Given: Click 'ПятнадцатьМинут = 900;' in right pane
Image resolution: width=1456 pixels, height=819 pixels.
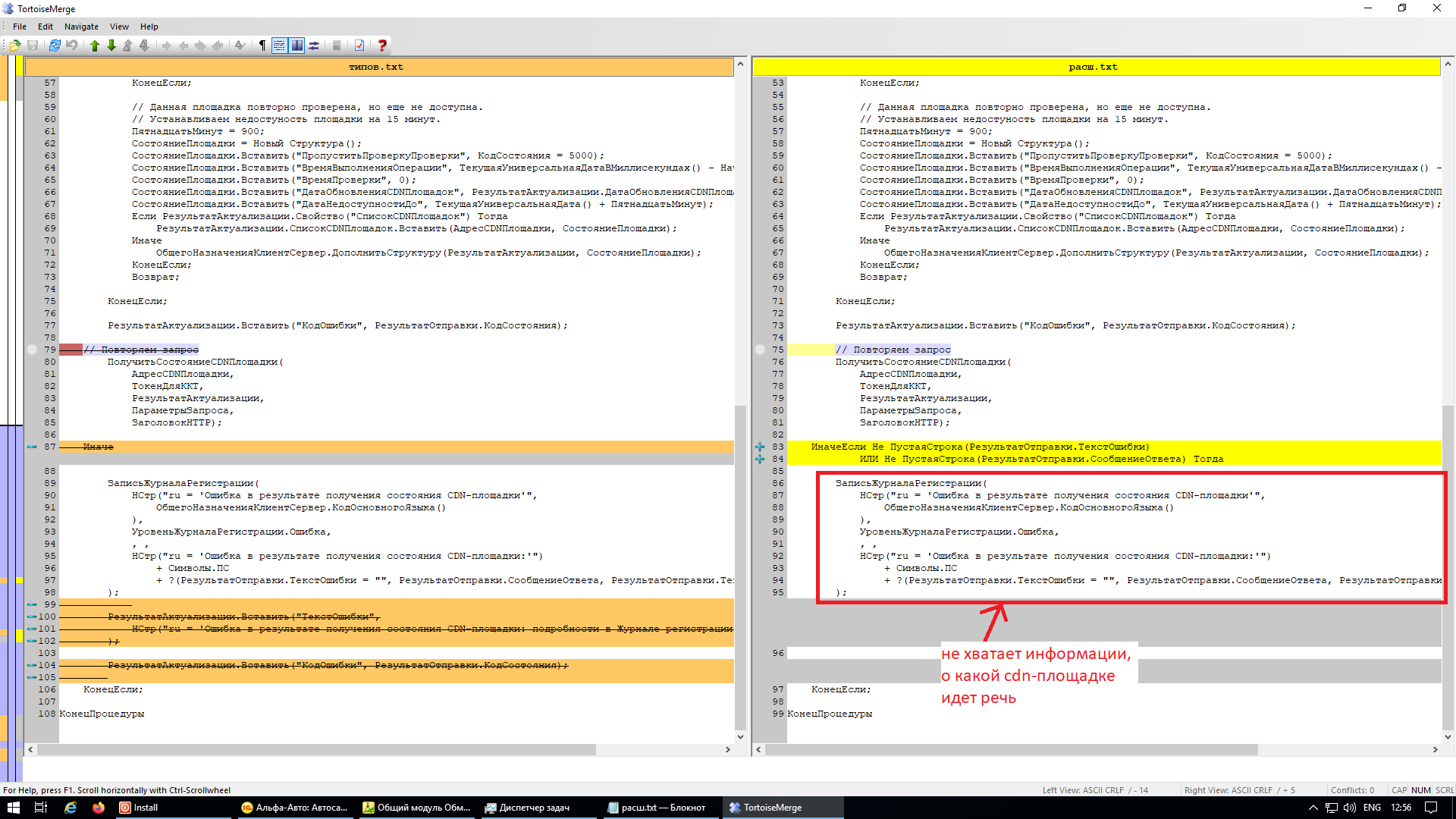Looking at the screenshot, I should [x=924, y=131].
